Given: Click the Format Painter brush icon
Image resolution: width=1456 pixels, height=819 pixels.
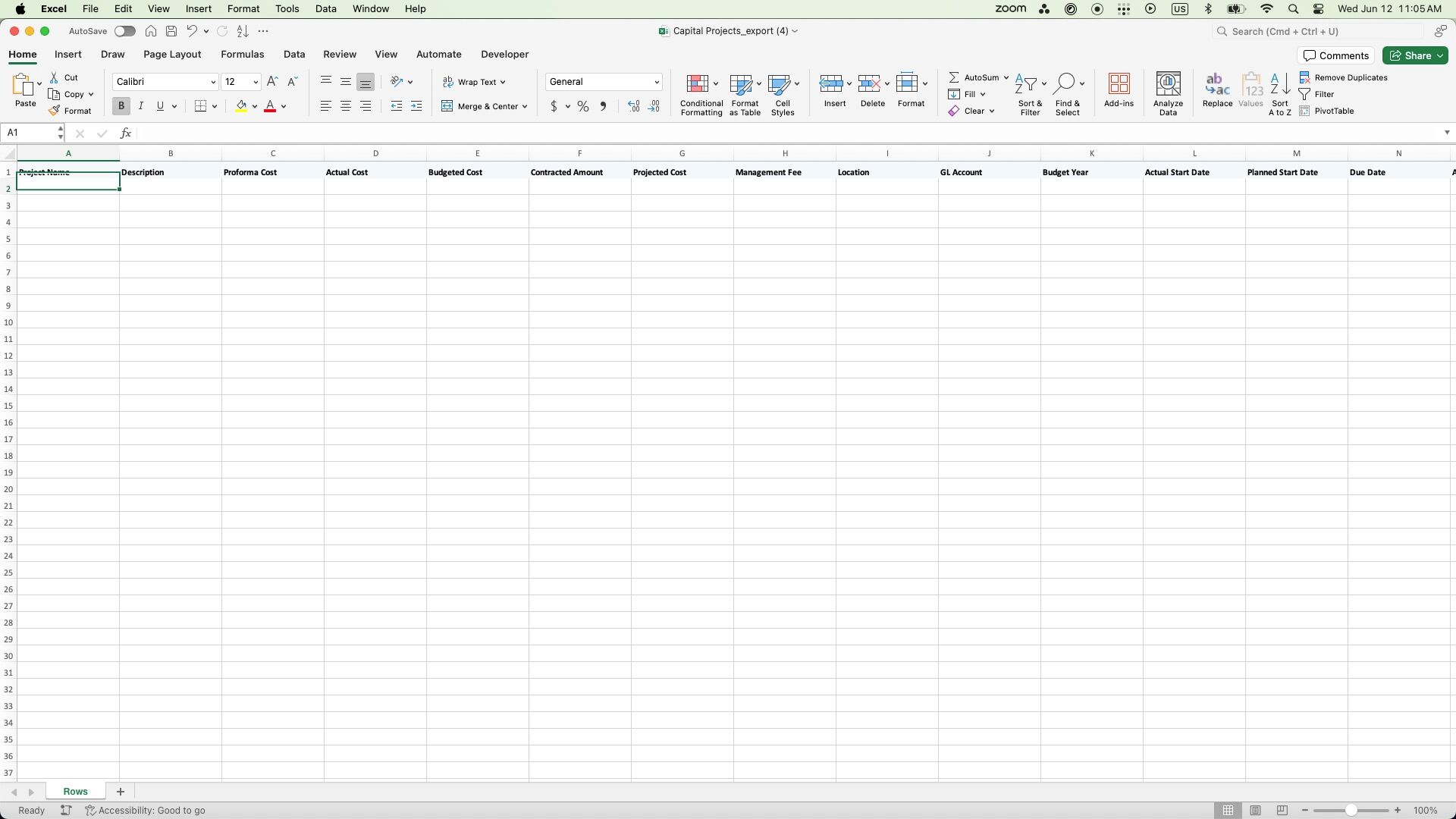Looking at the screenshot, I should (54, 111).
